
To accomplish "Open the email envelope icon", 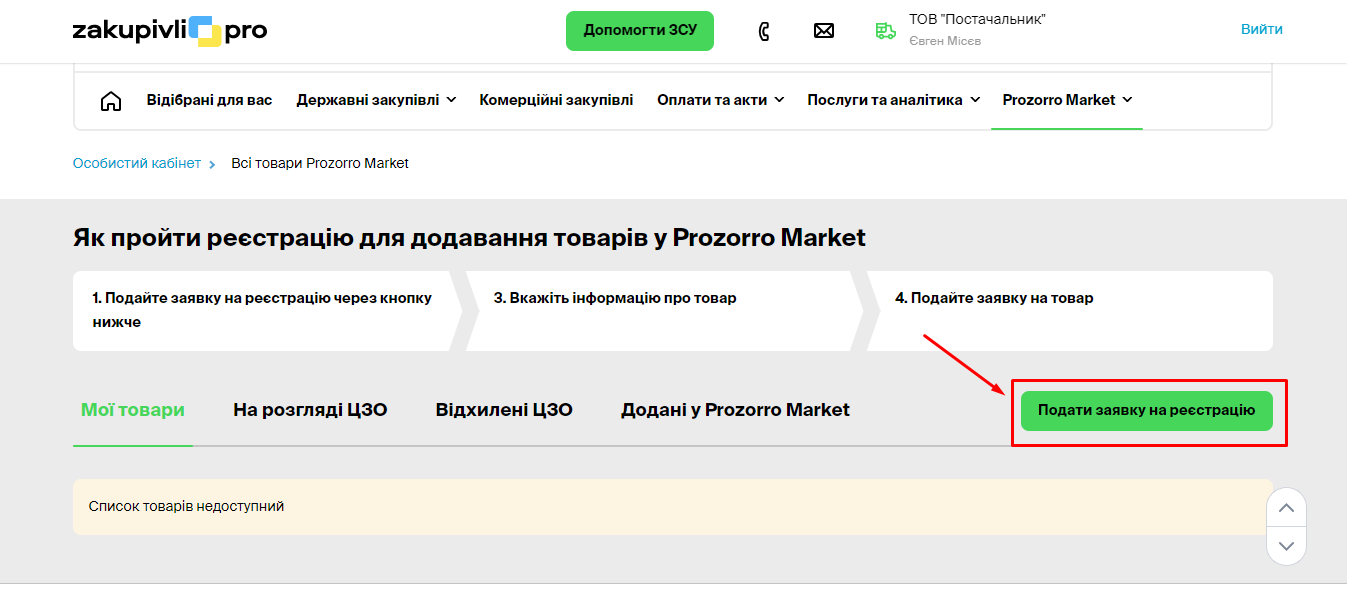I will pos(824,30).
